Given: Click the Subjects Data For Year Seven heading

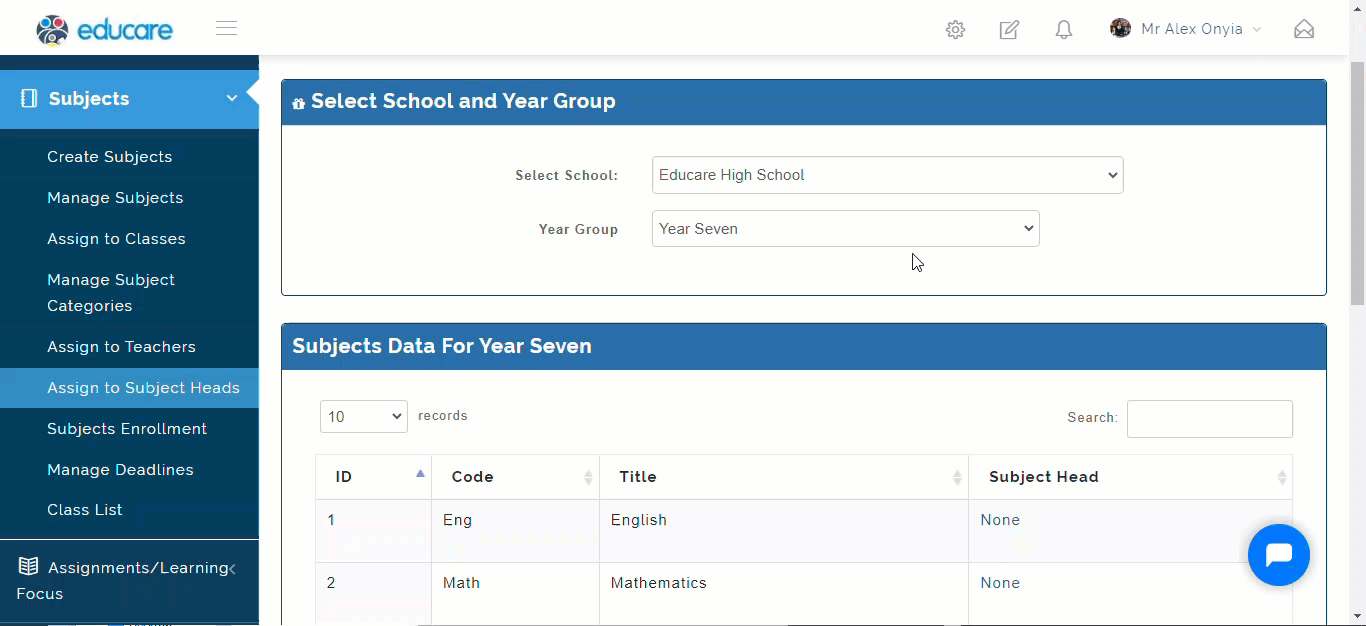Looking at the screenshot, I should tap(442, 346).
